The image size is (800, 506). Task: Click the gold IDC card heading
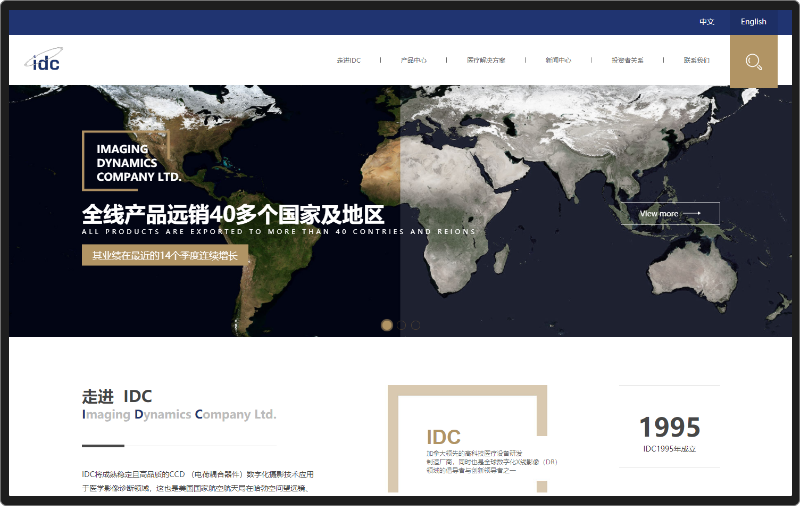(x=443, y=437)
